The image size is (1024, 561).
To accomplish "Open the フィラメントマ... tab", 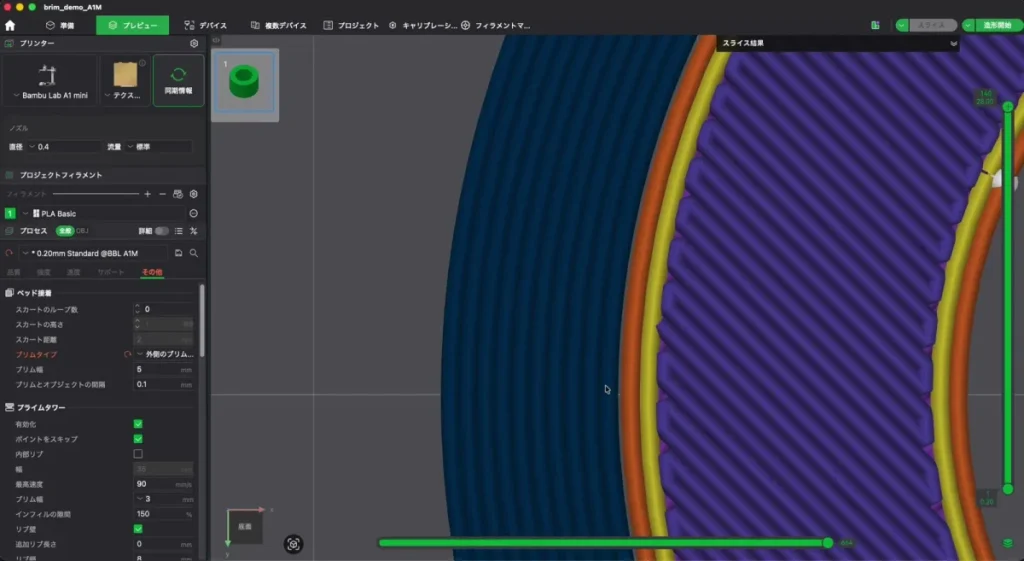I will click(496, 25).
